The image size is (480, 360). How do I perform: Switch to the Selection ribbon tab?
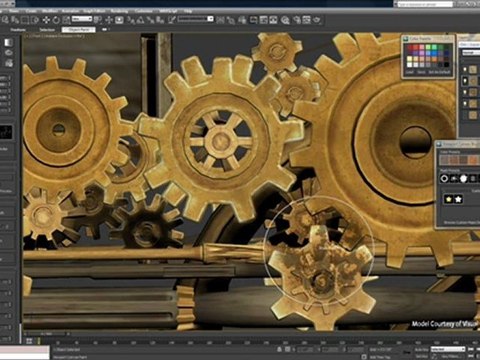coord(47,30)
